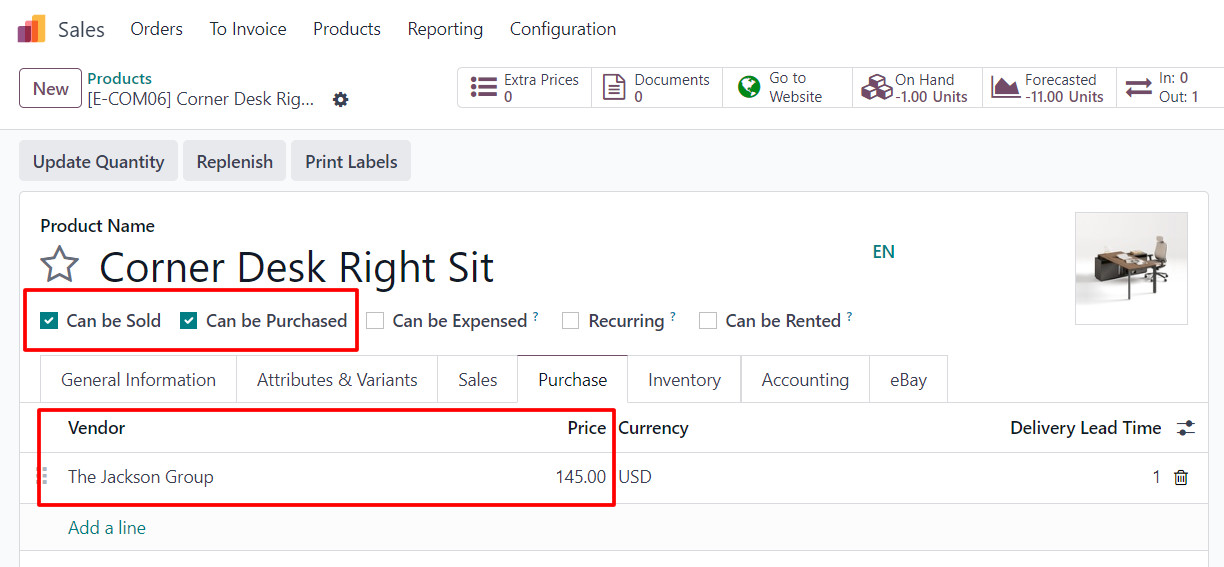Open Go to Website globe button
This screenshot has height=567, width=1224.
tap(787, 88)
